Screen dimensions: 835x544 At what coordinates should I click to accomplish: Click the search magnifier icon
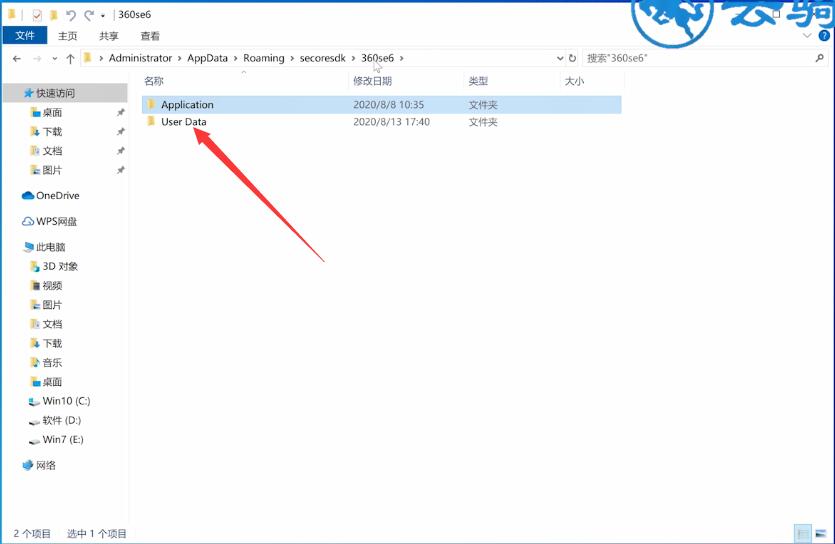[820, 58]
